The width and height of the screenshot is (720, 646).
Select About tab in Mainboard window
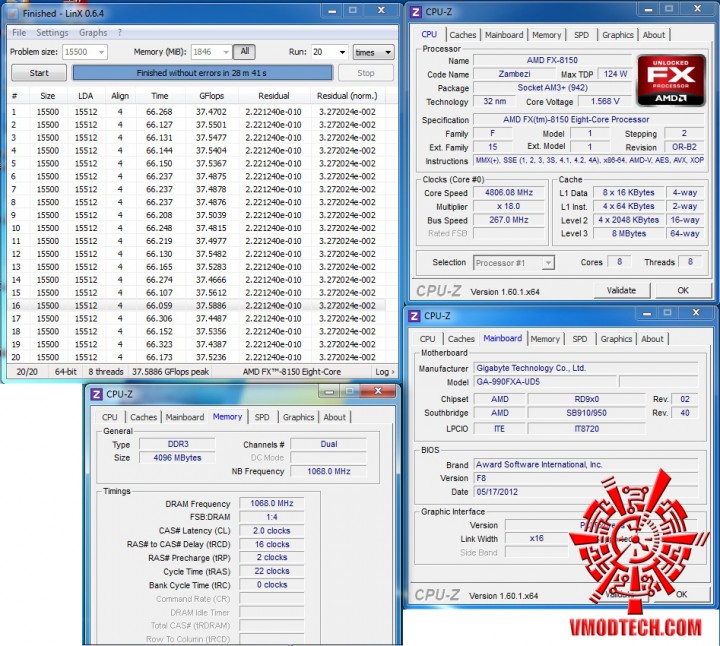pos(652,339)
